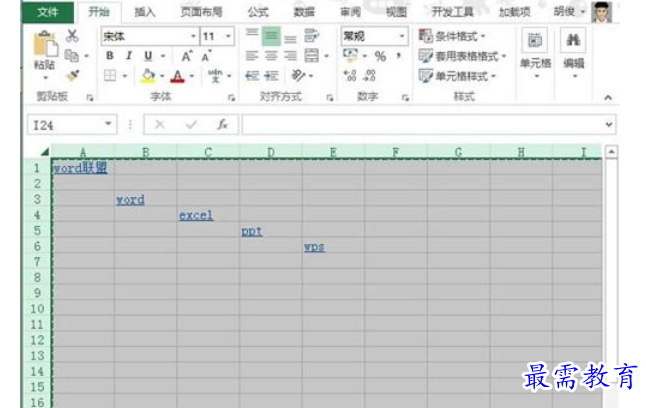Apply comma style
This screenshot has height=408, width=646.
[398, 55]
